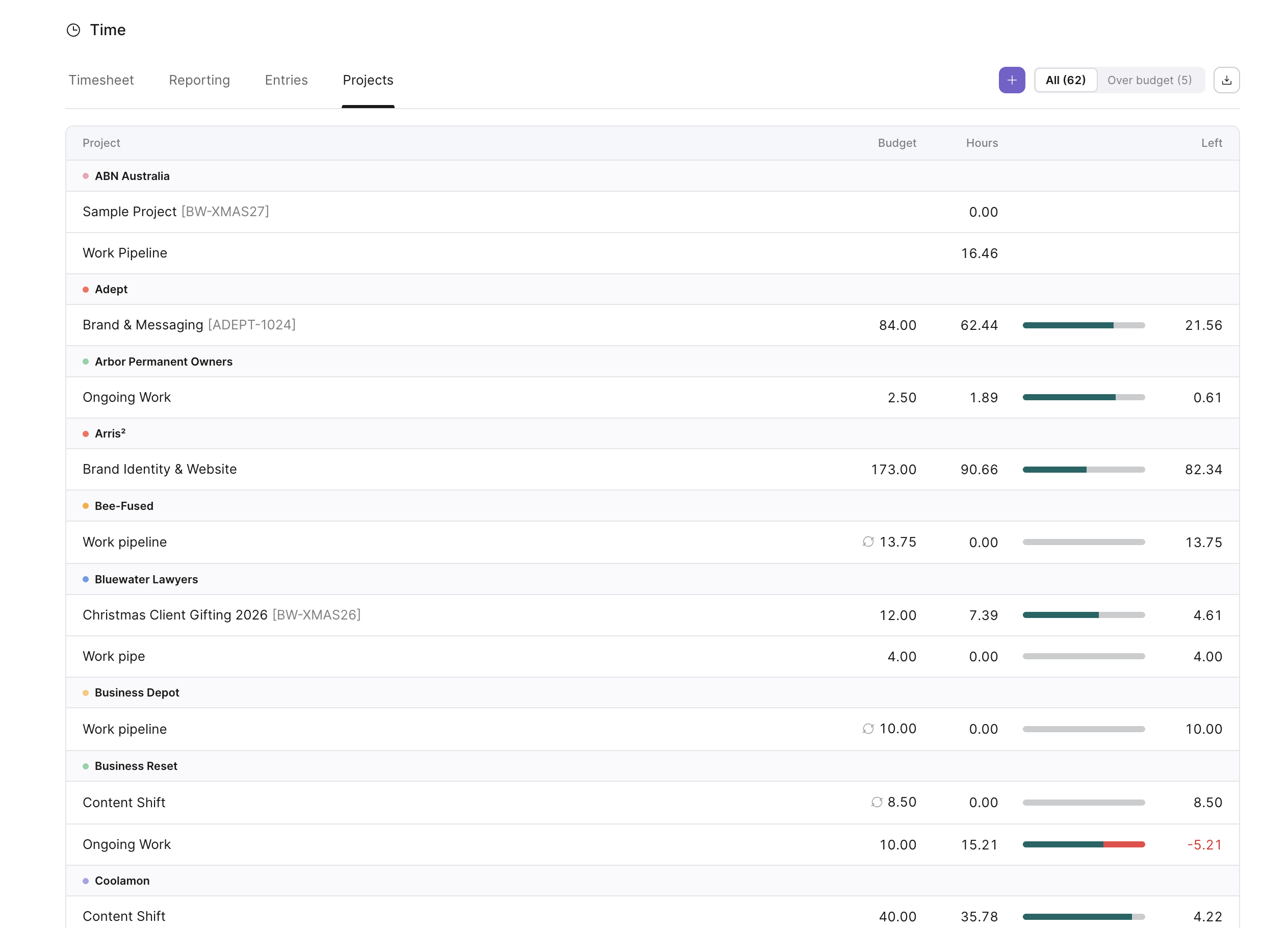This screenshot has width=1288, height=928.
Task: Click the Christmas Client Gifting progress bar
Action: click(x=1084, y=615)
